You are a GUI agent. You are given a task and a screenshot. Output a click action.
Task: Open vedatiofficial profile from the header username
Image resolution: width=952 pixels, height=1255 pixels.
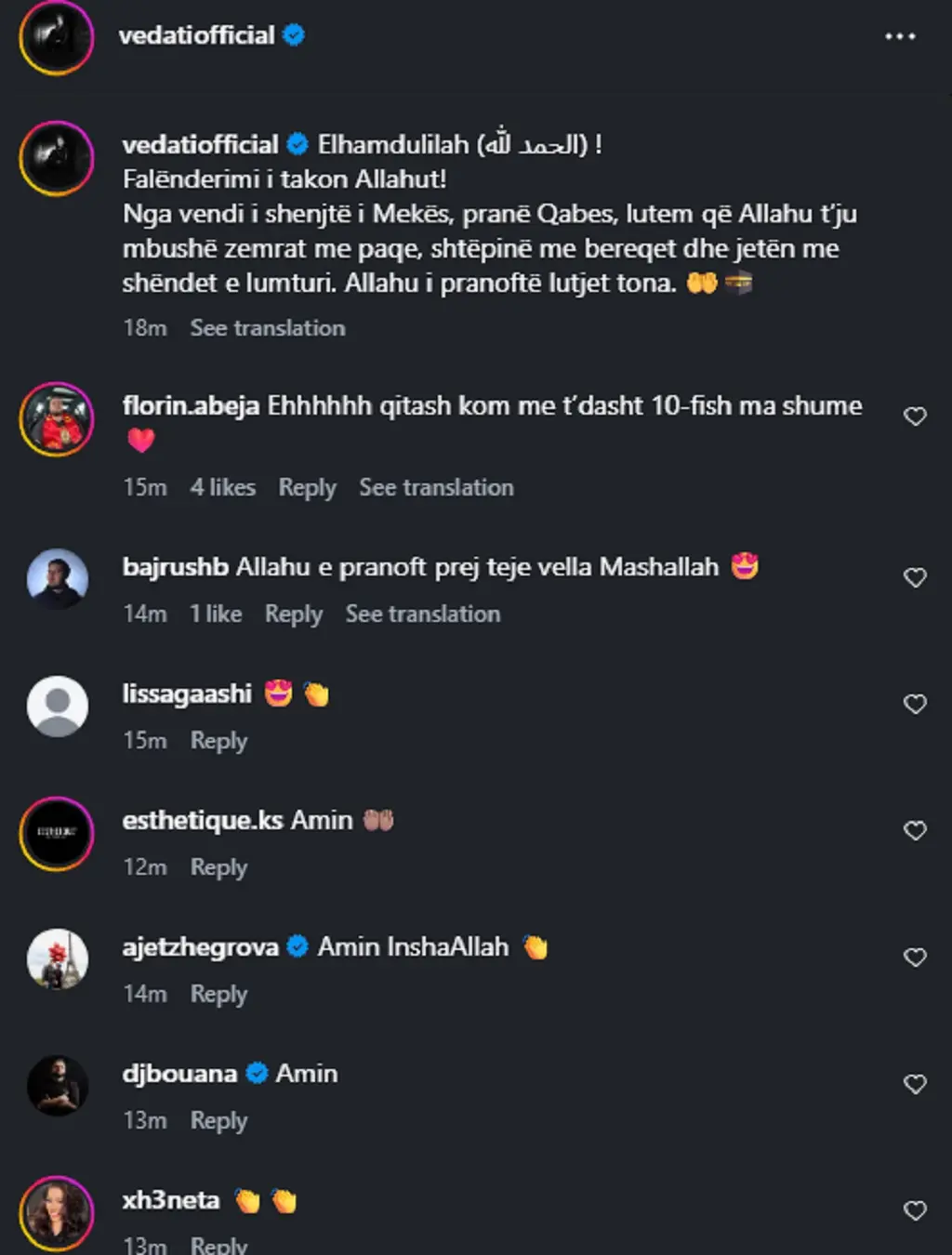196,35
